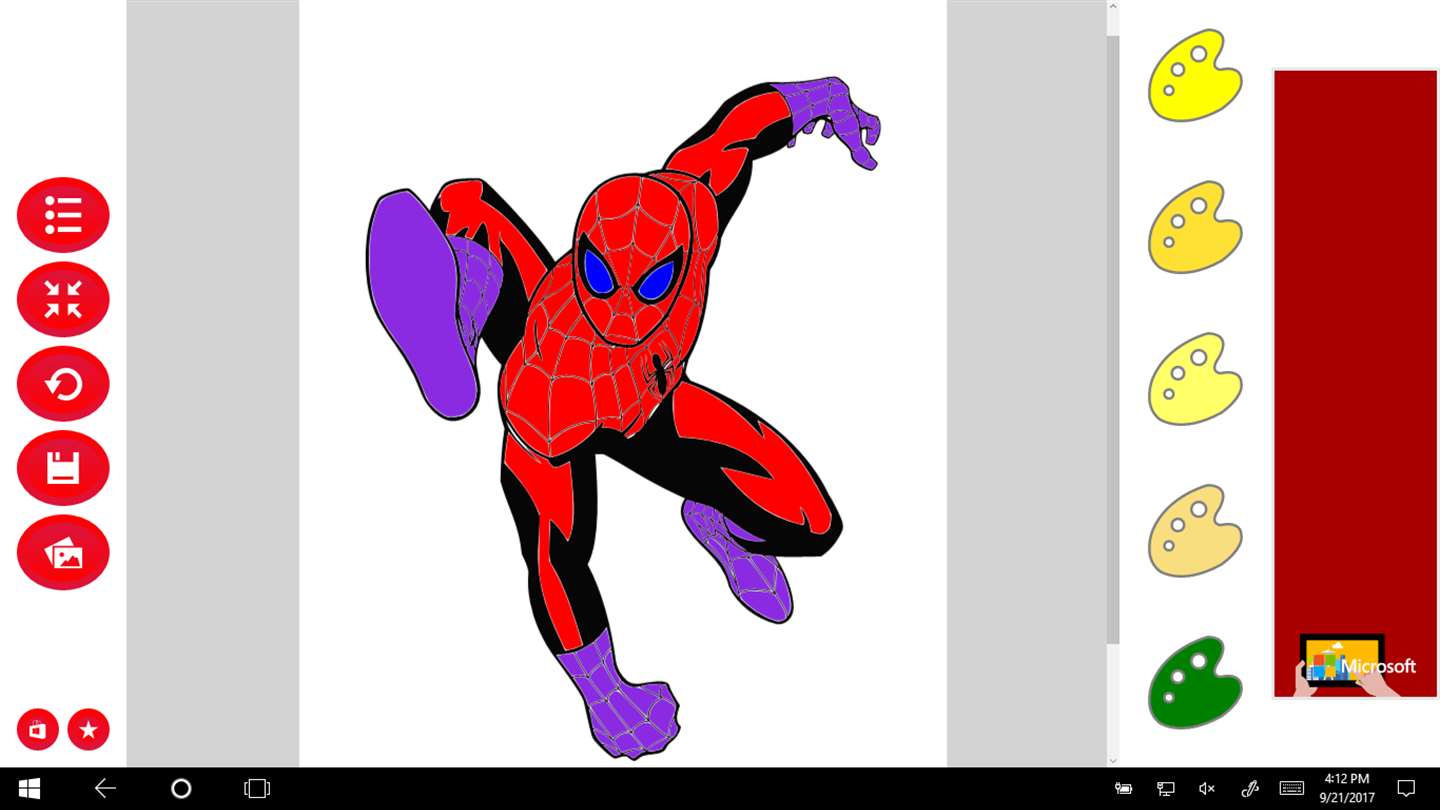
Task: Click the star rating button
Action: [x=89, y=730]
